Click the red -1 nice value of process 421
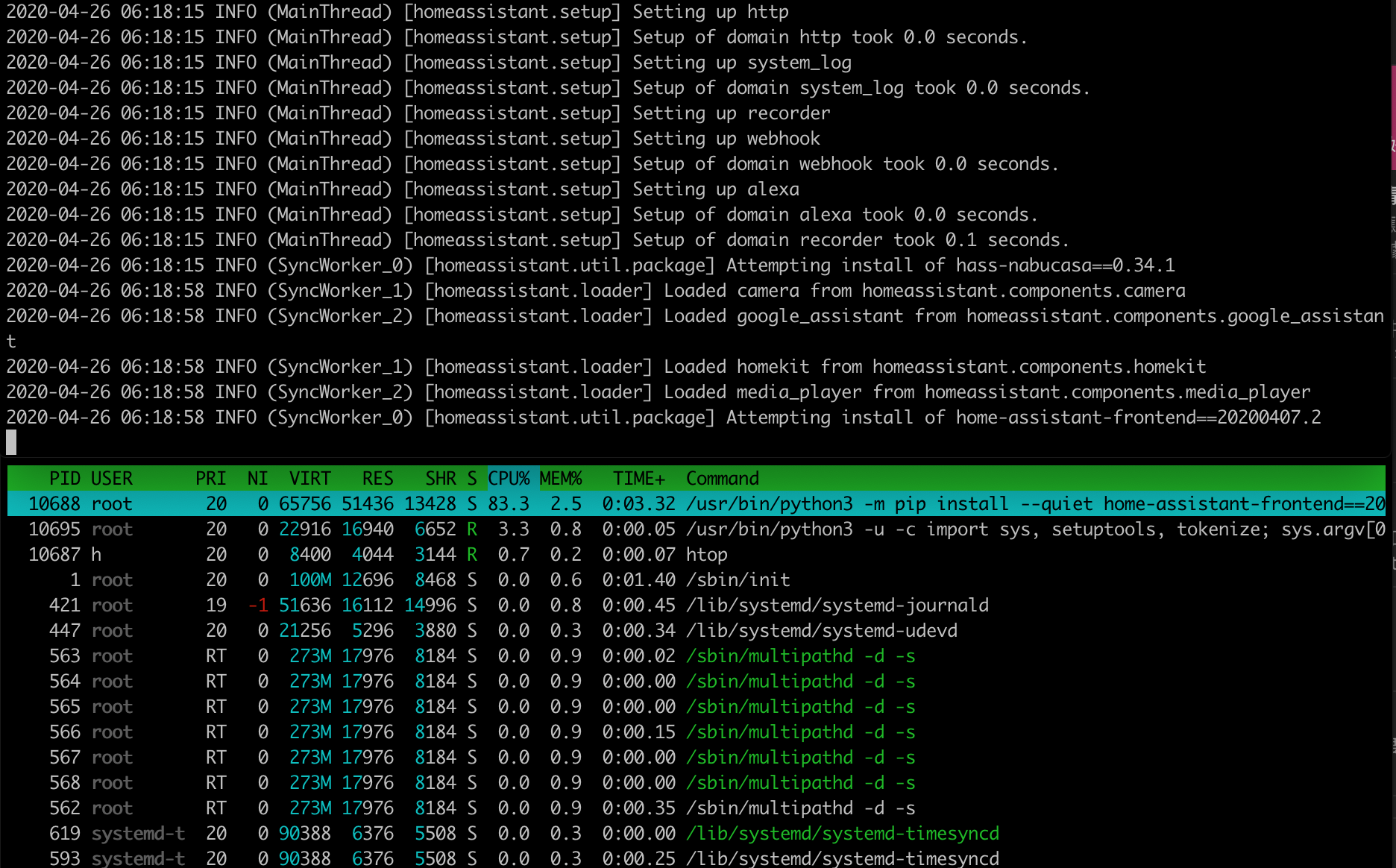 (x=258, y=605)
